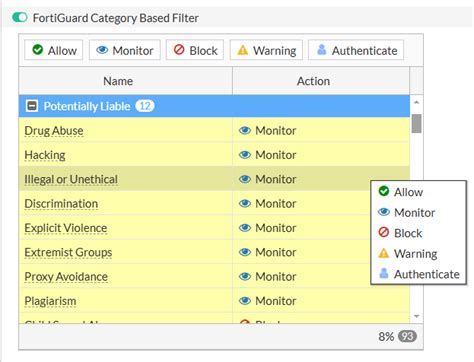Click the eye icon in Extremist Groups row

coord(245,252)
